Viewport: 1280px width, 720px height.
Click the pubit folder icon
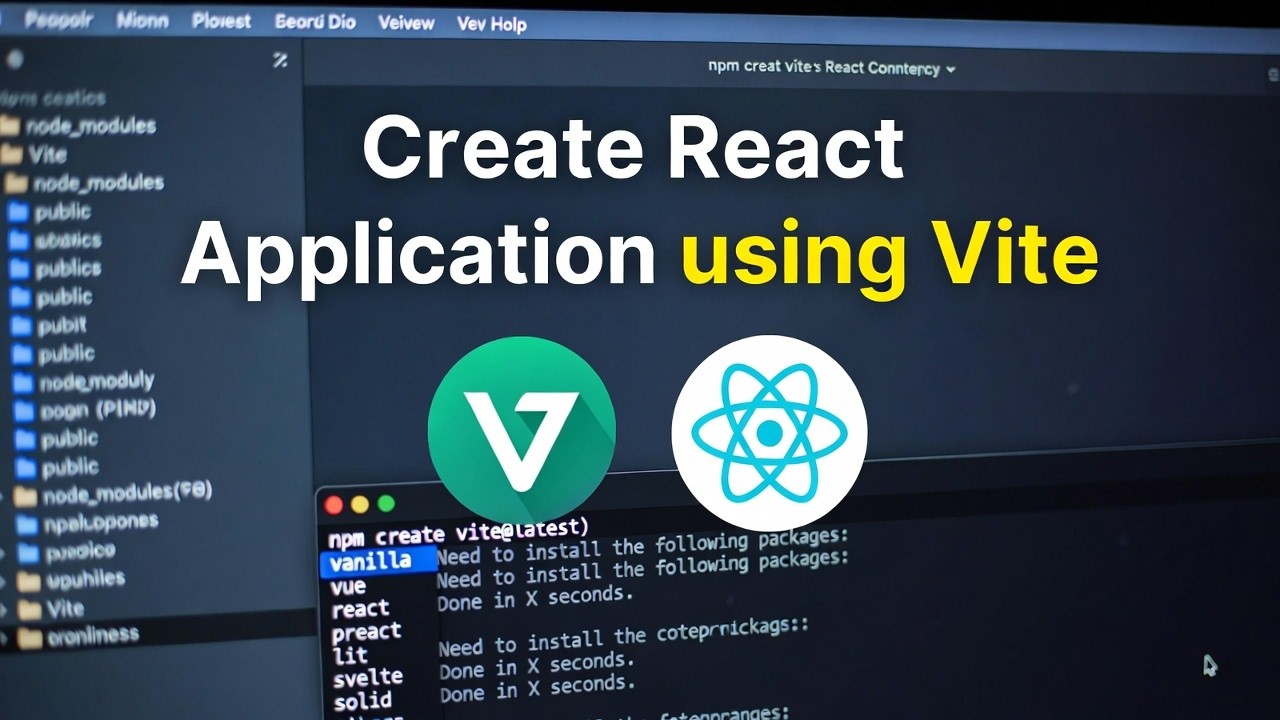pos(21,325)
